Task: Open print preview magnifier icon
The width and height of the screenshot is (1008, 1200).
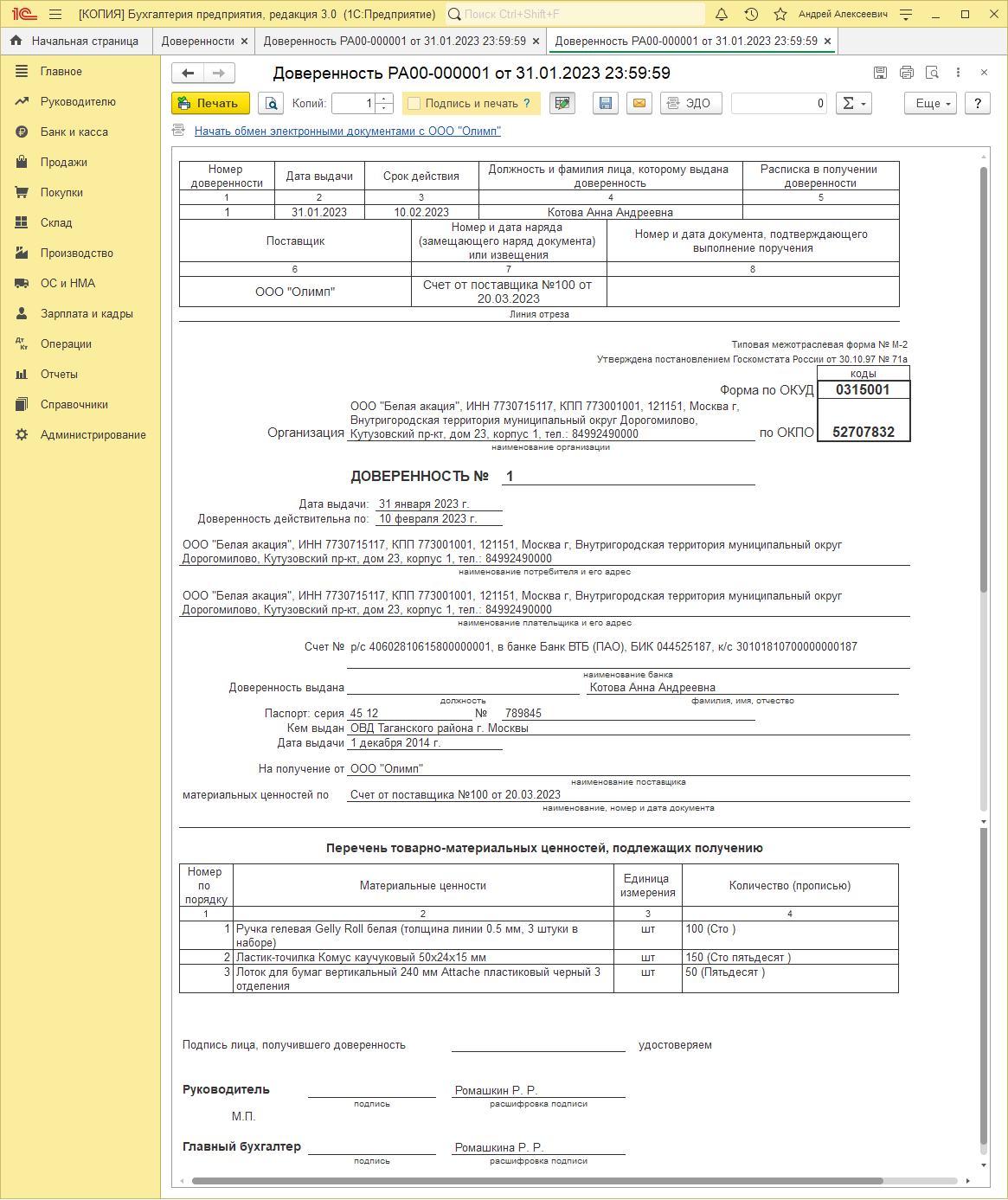Action: point(271,104)
